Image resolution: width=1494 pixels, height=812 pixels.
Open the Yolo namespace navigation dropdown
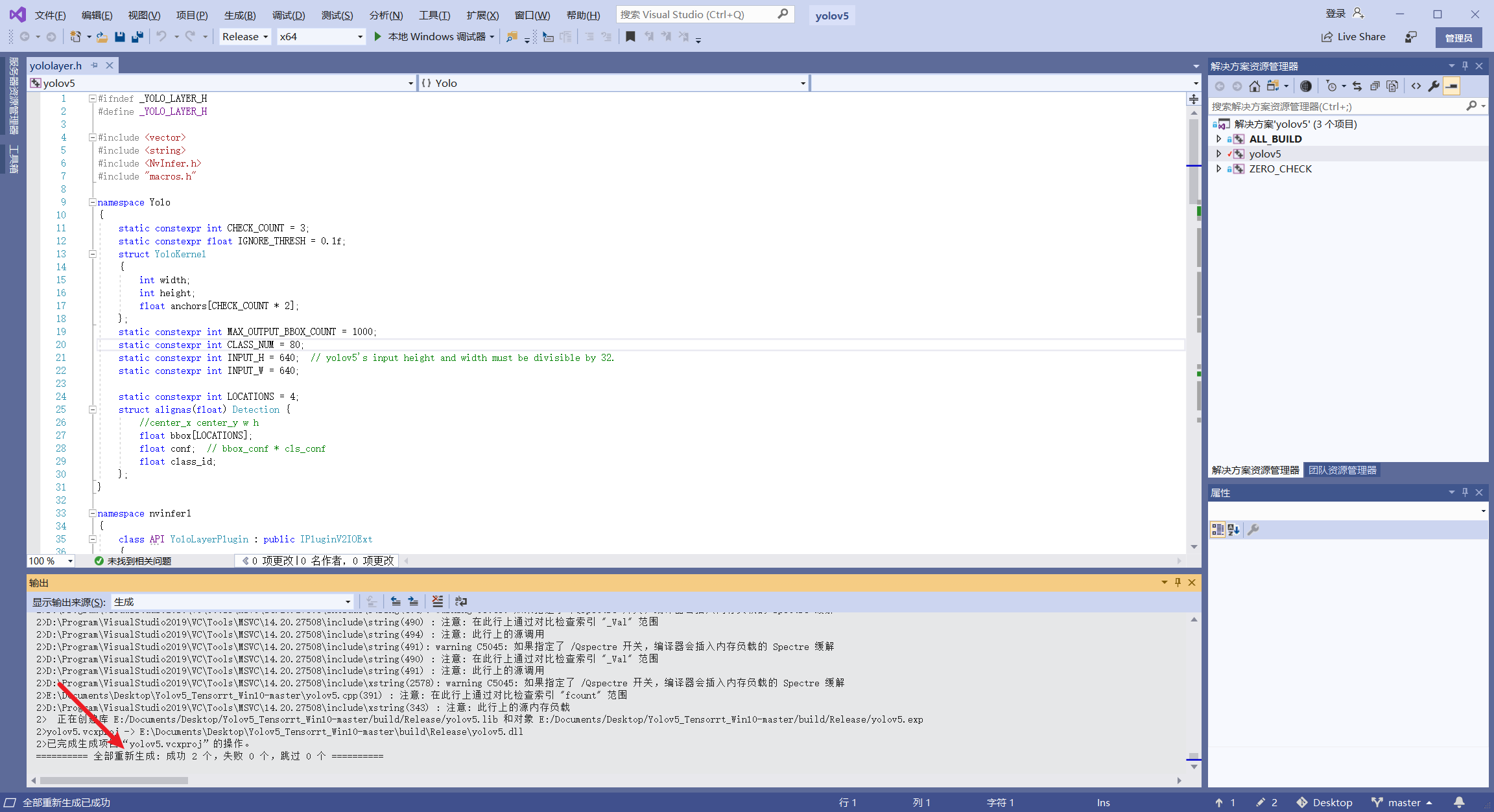tap(613, 83)
